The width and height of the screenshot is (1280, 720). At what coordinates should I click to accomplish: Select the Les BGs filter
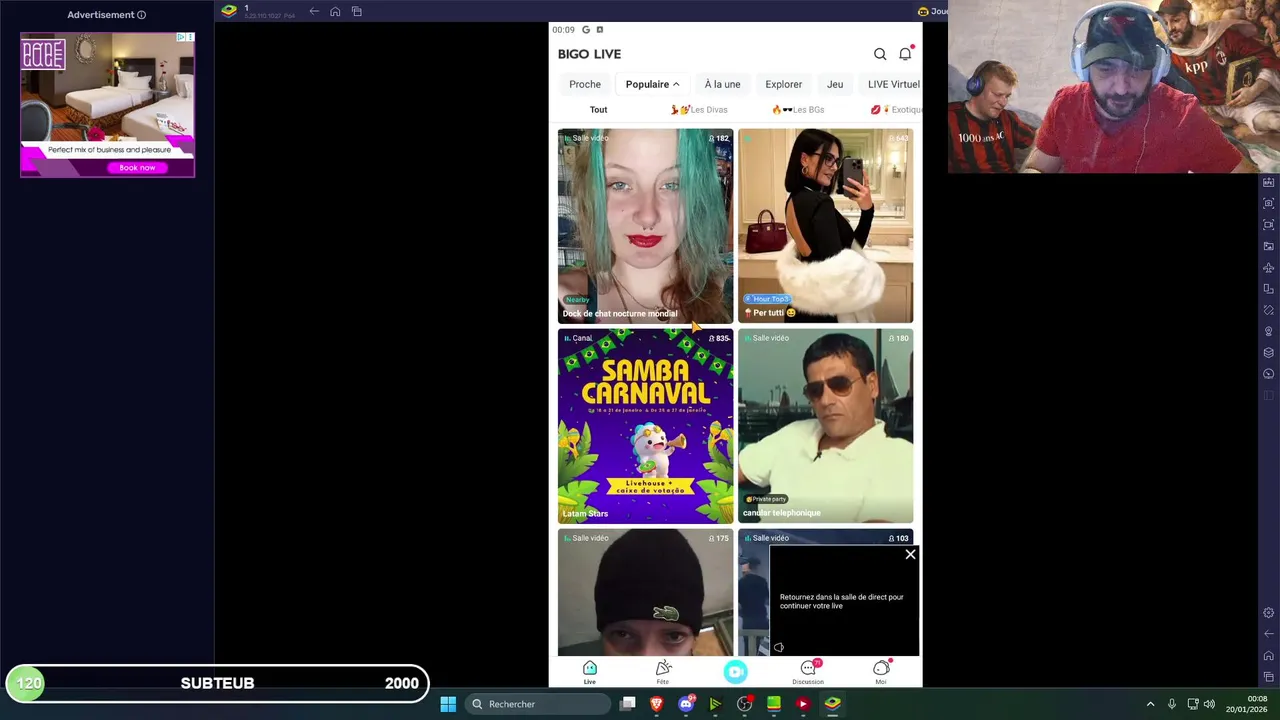coord(798,110)
